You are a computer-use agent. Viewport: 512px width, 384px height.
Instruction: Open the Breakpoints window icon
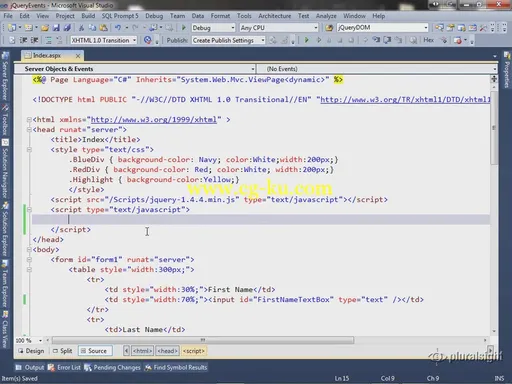click(458, 40)
